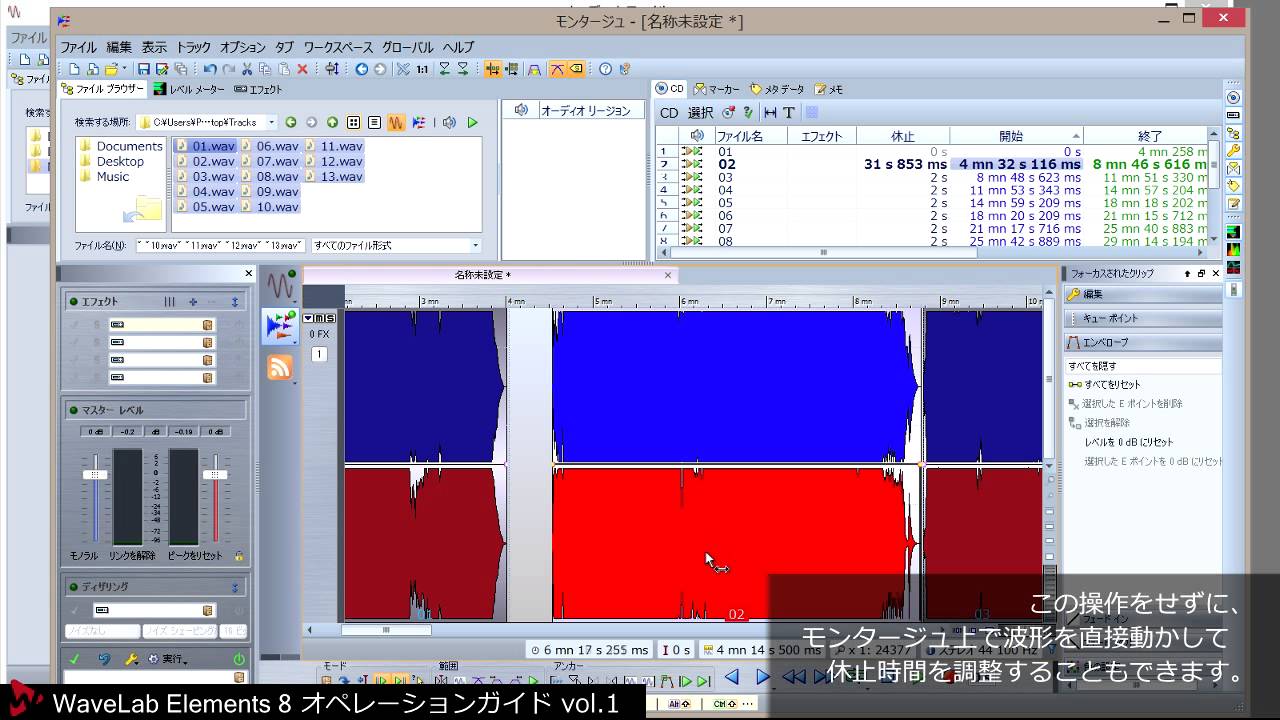Open the folder path dropdown
This screenshot has width=1280, height=720.
tap(273, 122)
